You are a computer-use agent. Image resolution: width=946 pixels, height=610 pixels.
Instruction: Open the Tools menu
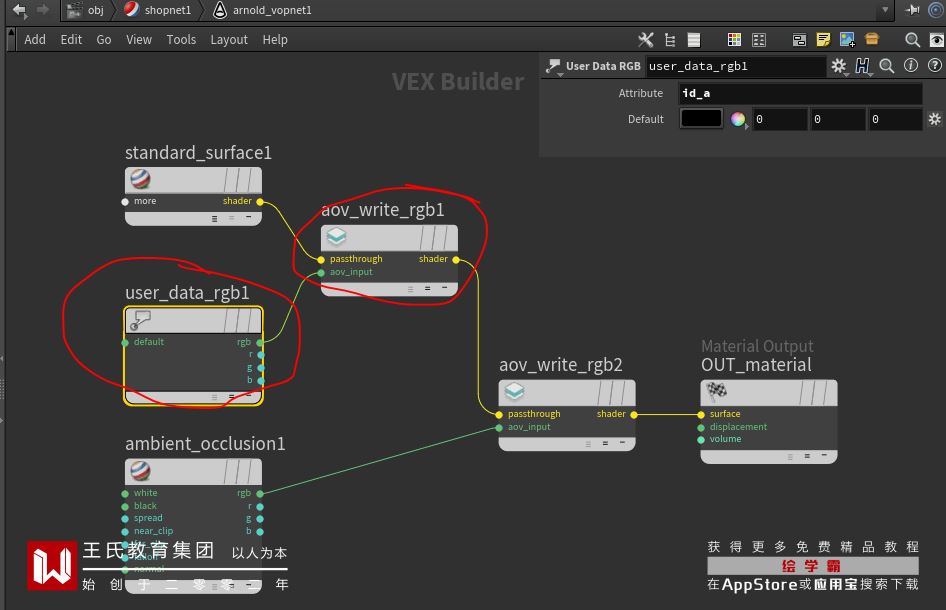[x=181, y=40]
